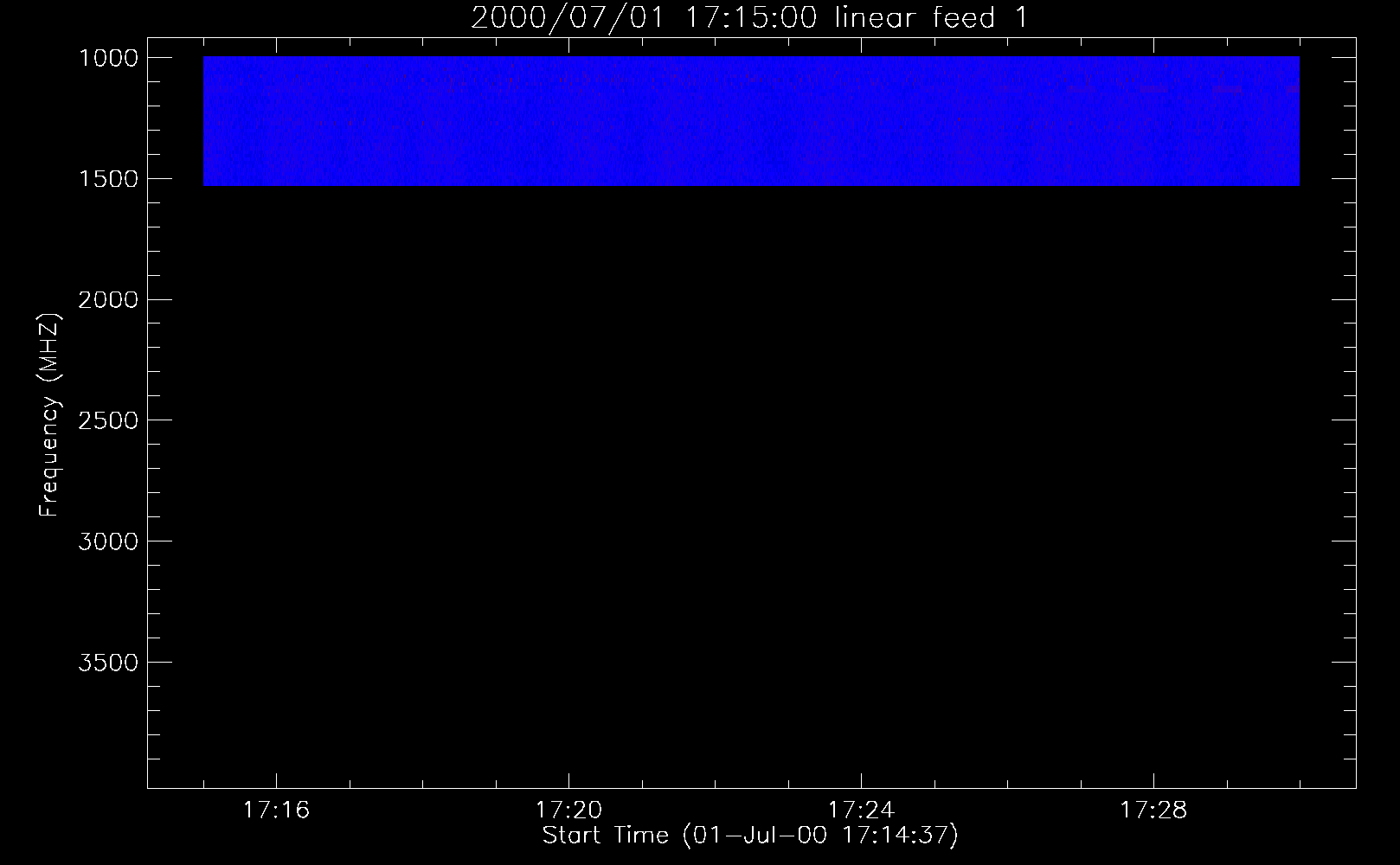Viewport: 1400px width, 865px height.
Task: Click the 17:20 time tick label
Action: [568, 811]
